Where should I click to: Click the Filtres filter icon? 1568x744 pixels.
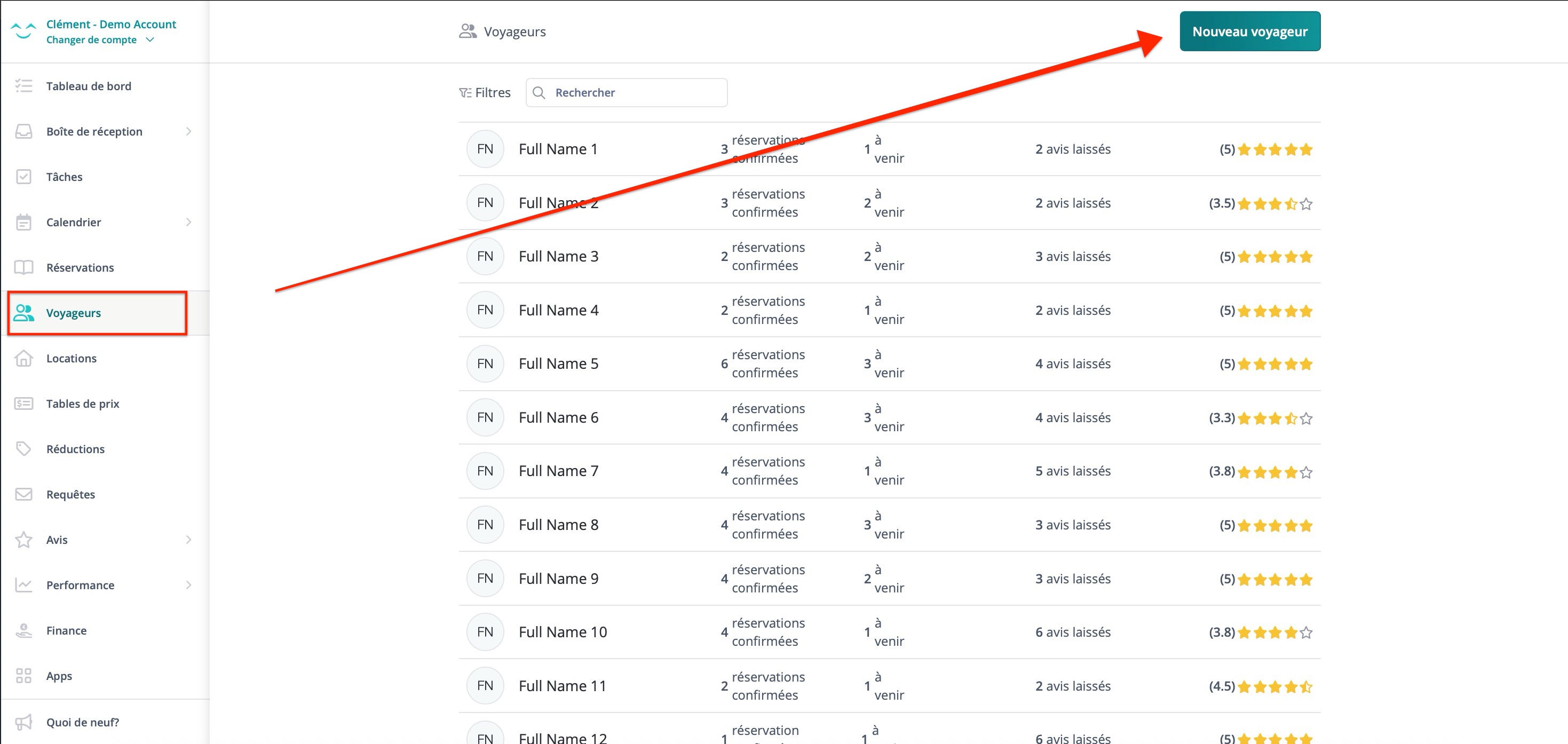pyautogui.click(x=465, y=92)
